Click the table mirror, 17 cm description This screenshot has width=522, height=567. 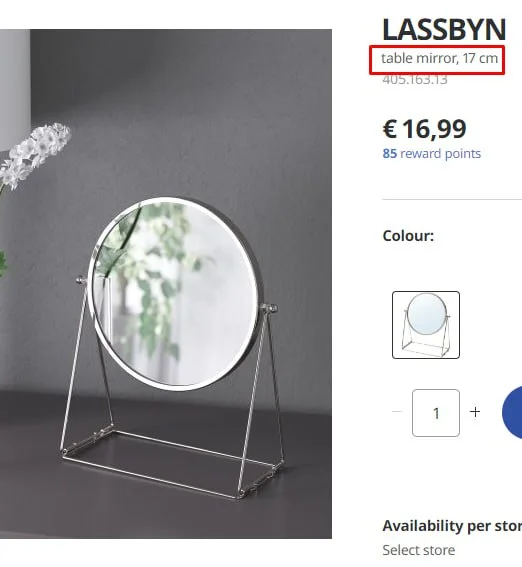point(440,58)
